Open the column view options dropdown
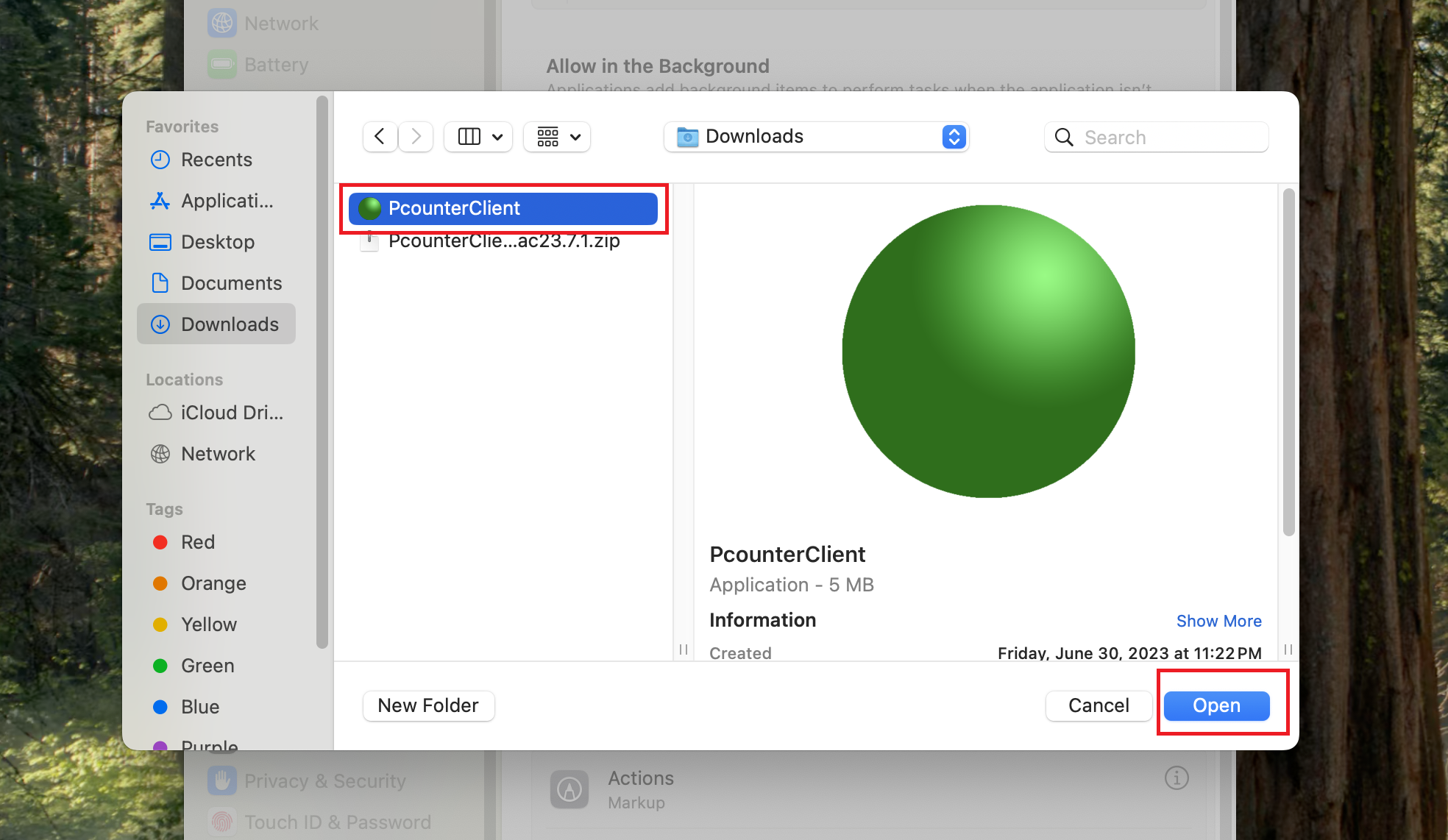Screen dimensions: 1448x840 478,137
